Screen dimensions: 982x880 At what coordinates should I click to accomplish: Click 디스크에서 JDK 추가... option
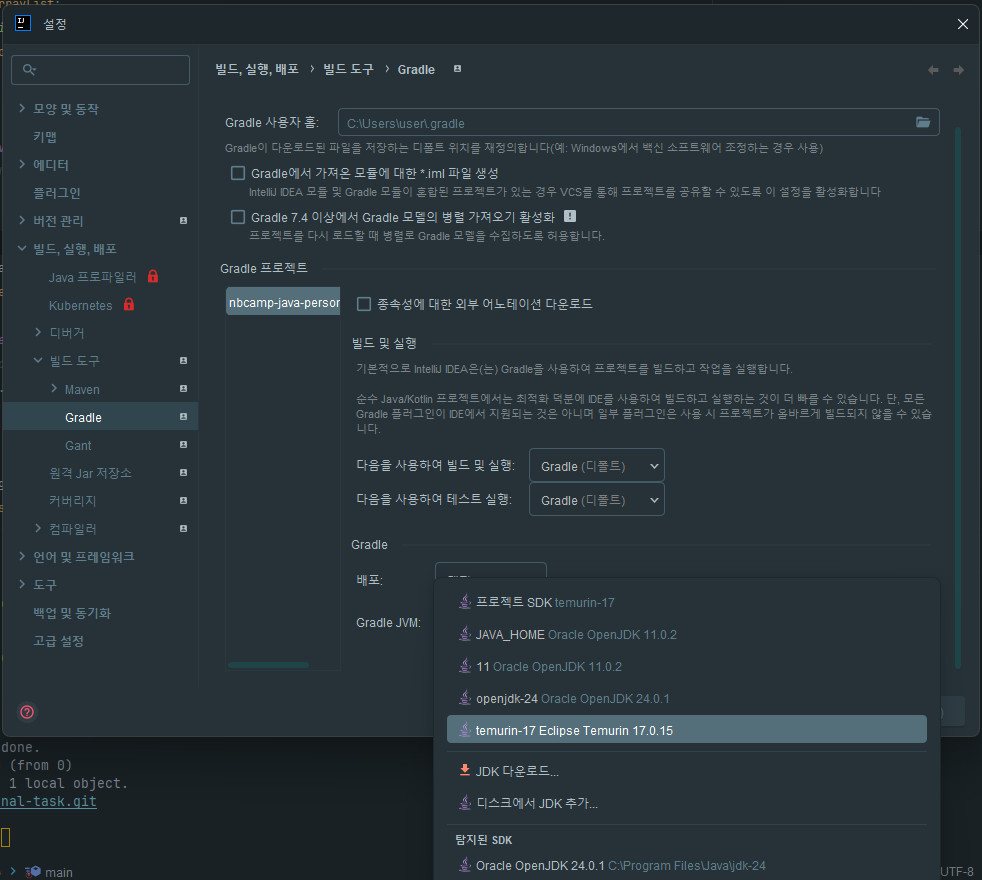coord(686,802)
